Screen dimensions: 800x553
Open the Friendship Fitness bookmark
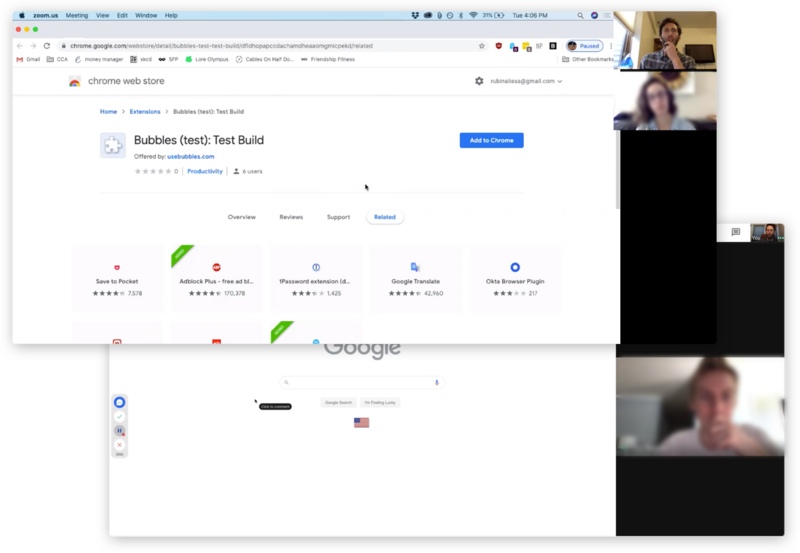pyautogui.click(x=328, y=60)
